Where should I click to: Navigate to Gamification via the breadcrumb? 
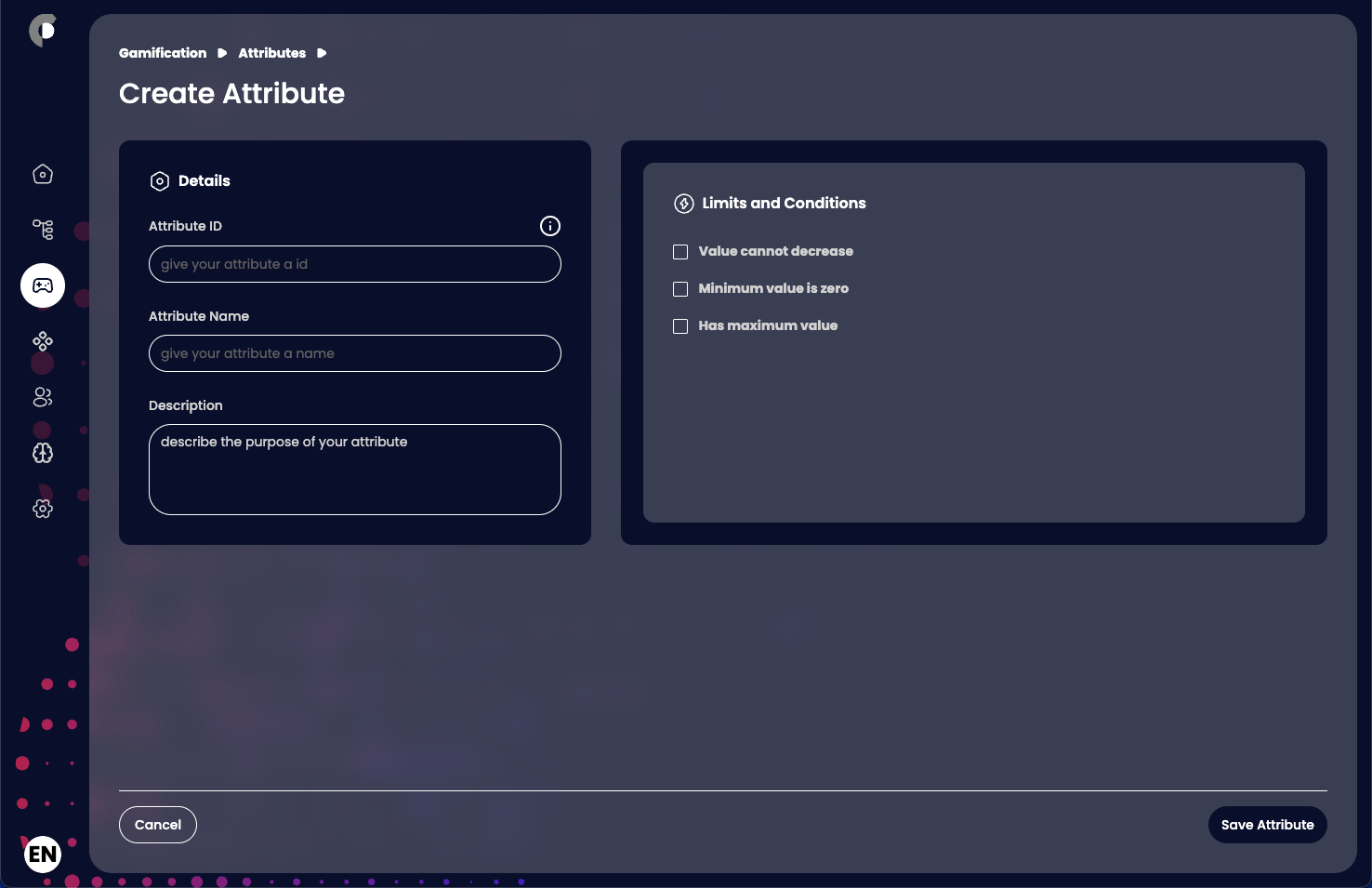(x=163, y=53)
